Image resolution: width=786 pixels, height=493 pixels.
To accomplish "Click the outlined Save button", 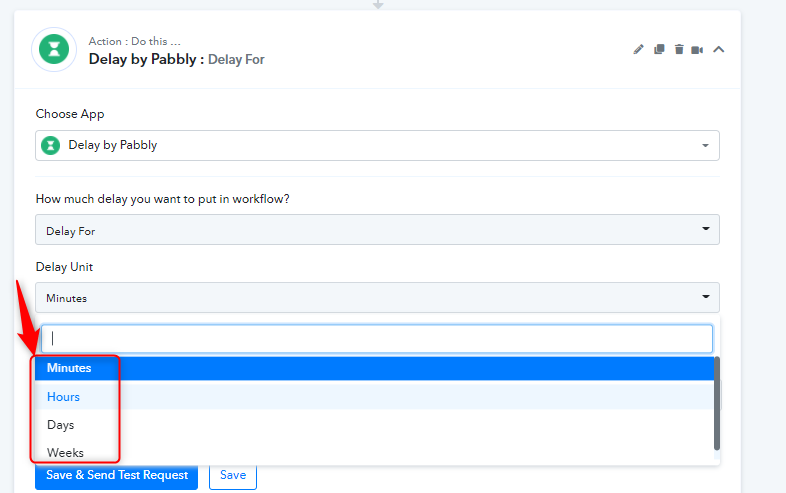I will (x=233, y=475).
